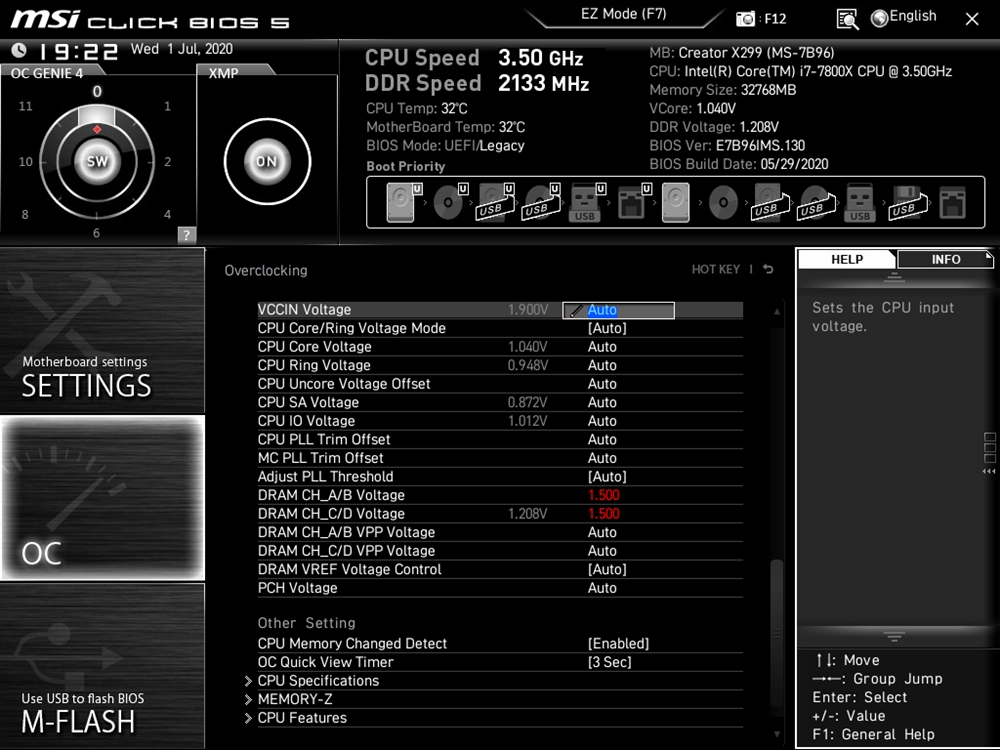The image size is (1000, 750).
Task: Select PCH Voltage row
Action: pyautogui.click(x=500, y=588)
